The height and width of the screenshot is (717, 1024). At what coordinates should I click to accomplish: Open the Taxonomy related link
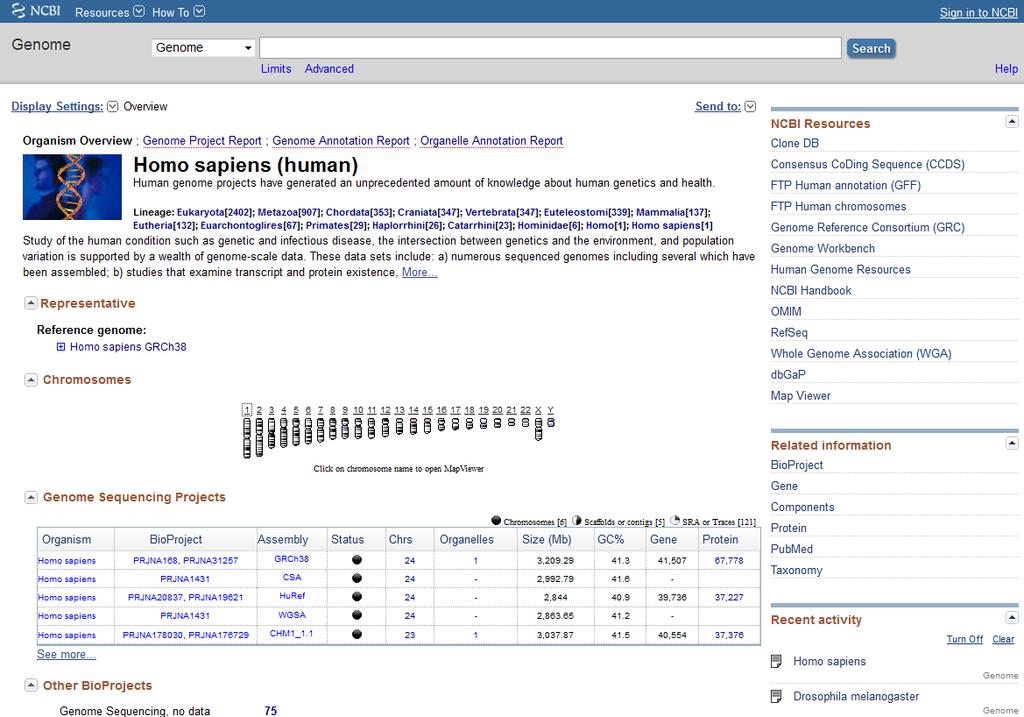[x=796, y=570]
